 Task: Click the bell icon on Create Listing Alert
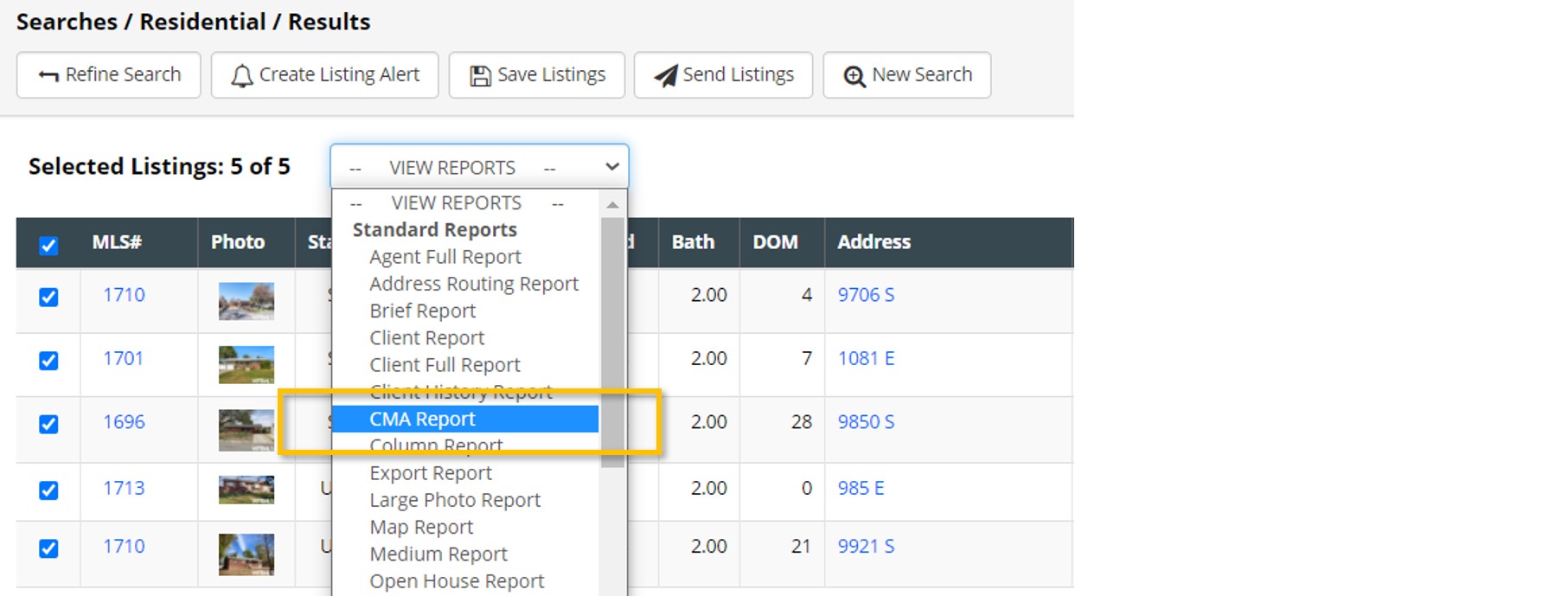pyautogui.click(x=242, y=76)
